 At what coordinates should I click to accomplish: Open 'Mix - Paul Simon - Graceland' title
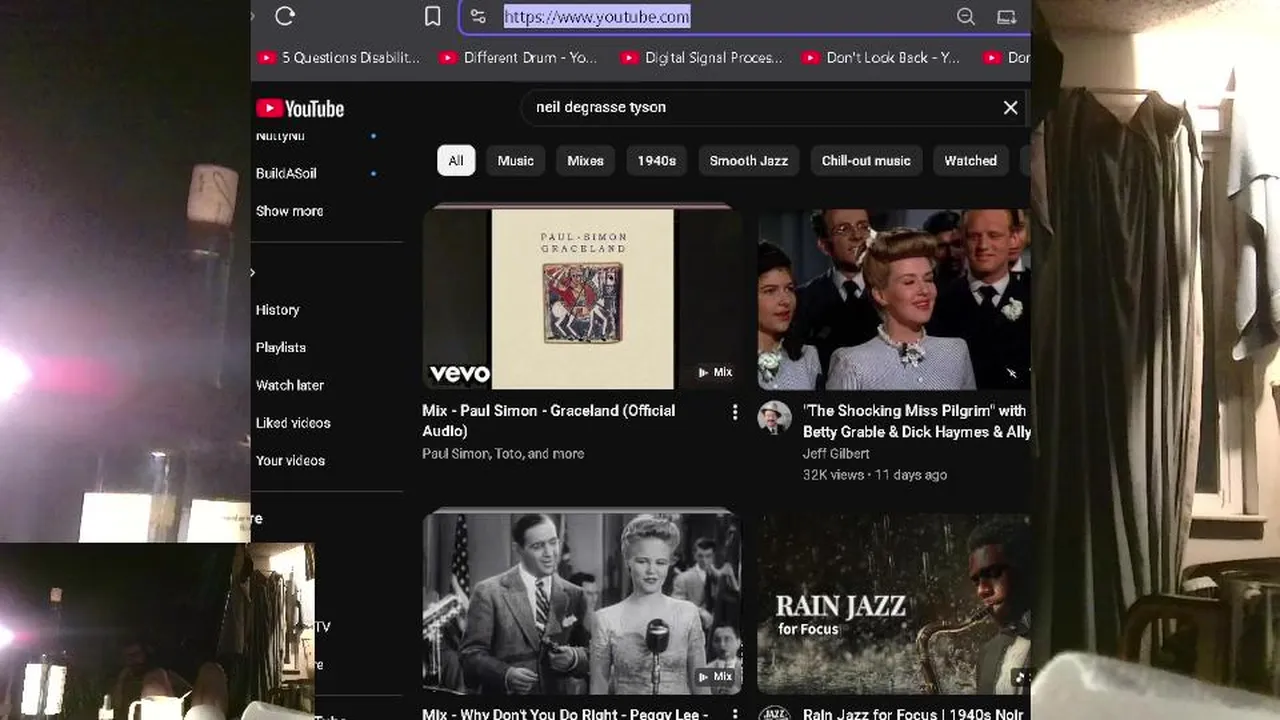coord(549,421)
